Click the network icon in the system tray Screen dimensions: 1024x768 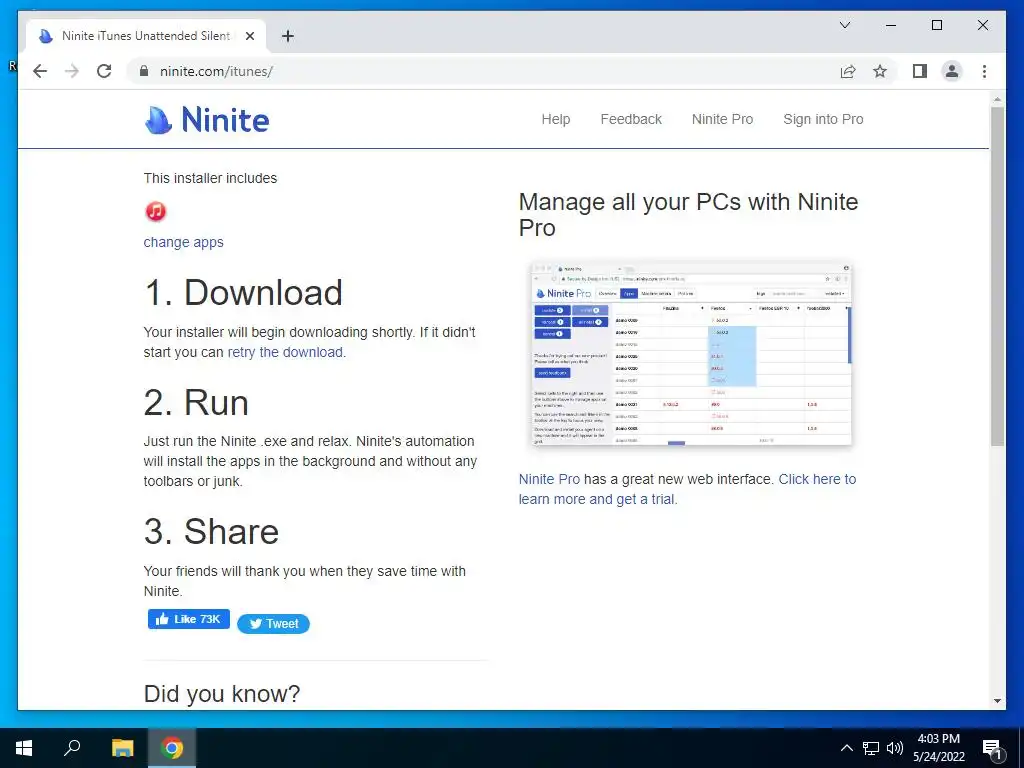871,748
